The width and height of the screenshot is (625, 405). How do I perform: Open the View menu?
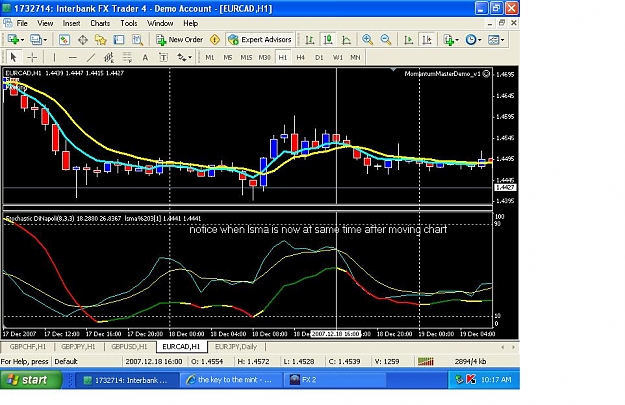(45, 23)
